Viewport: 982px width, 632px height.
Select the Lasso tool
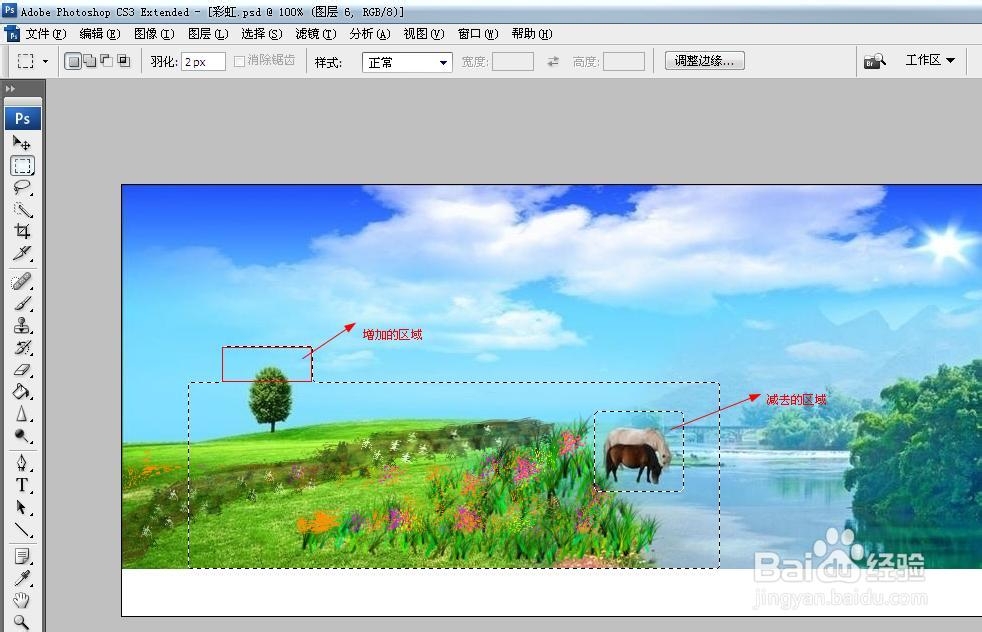(23, 184)
